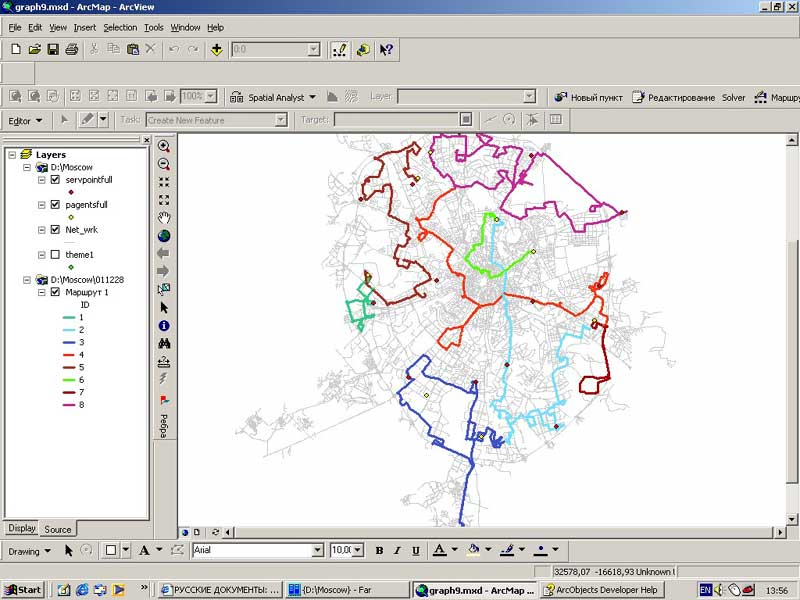Open the Selection menu
This screenshot has width=800, height=600.
point(120,28)
